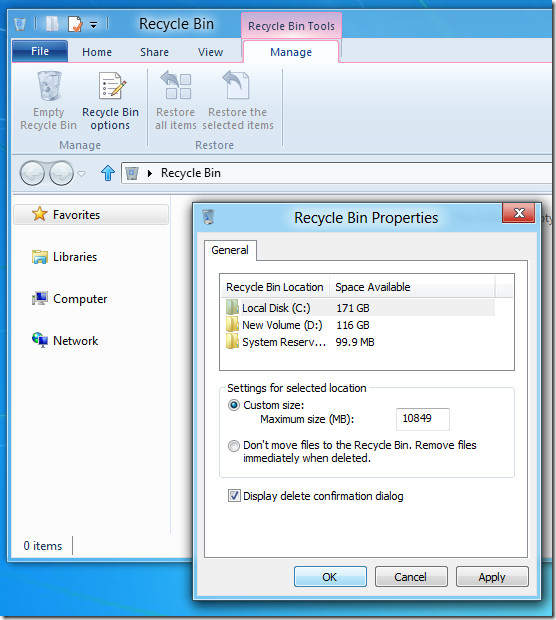Select the System Reserved row

coord(358,342)
